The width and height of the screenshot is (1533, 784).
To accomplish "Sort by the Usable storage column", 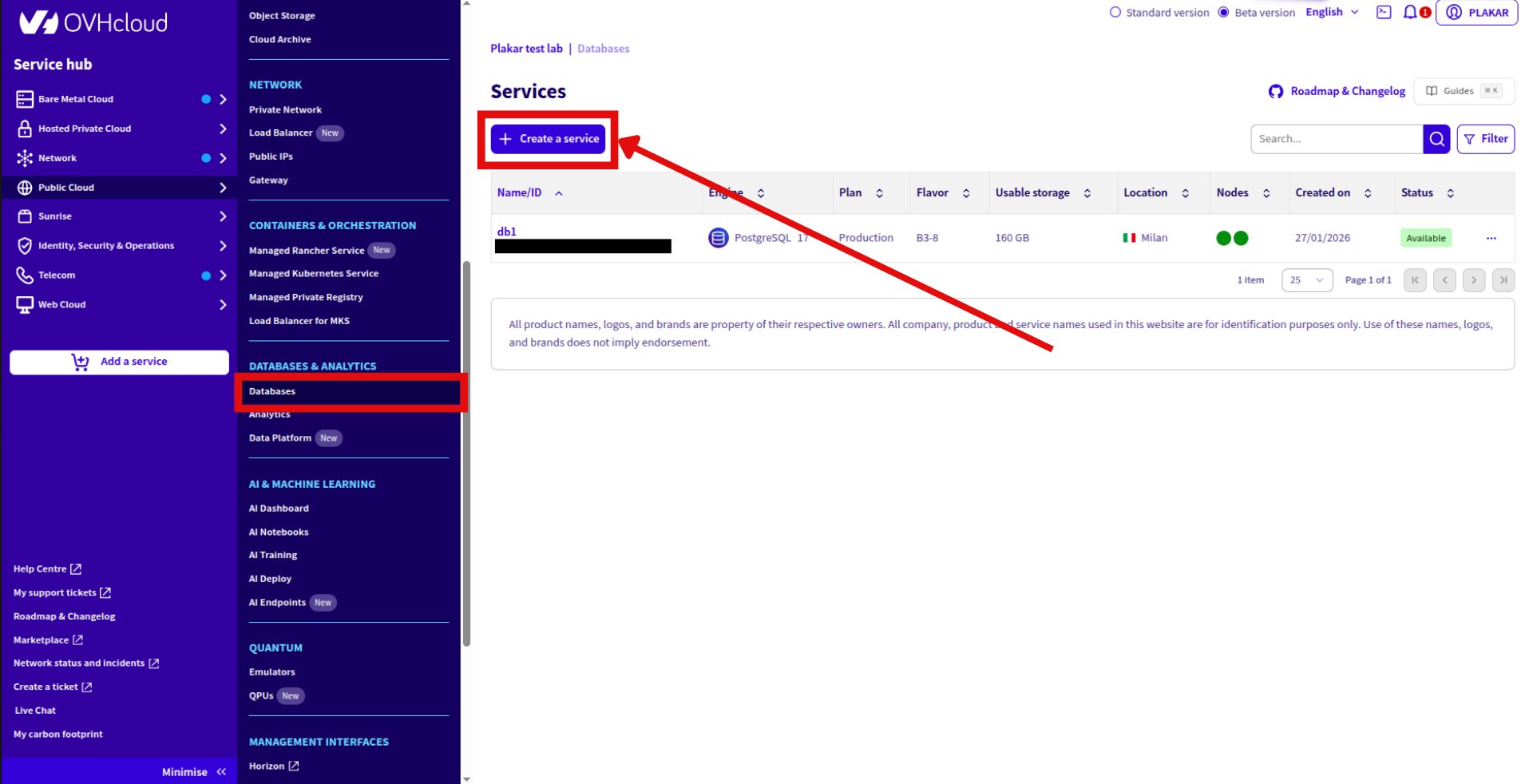I will click(1043, 193).
